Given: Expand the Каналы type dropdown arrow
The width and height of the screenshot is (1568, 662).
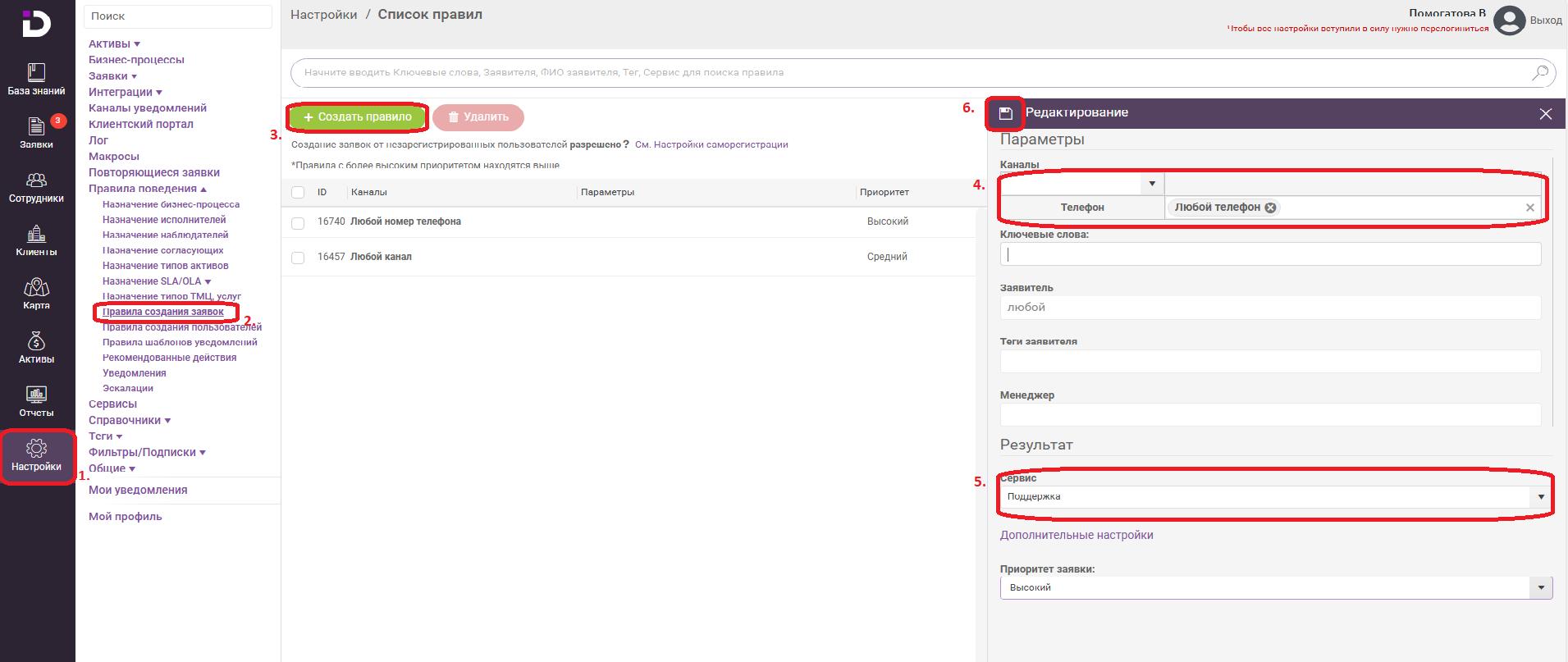Looking at the screenshot, I should (x=1152, y=185).
